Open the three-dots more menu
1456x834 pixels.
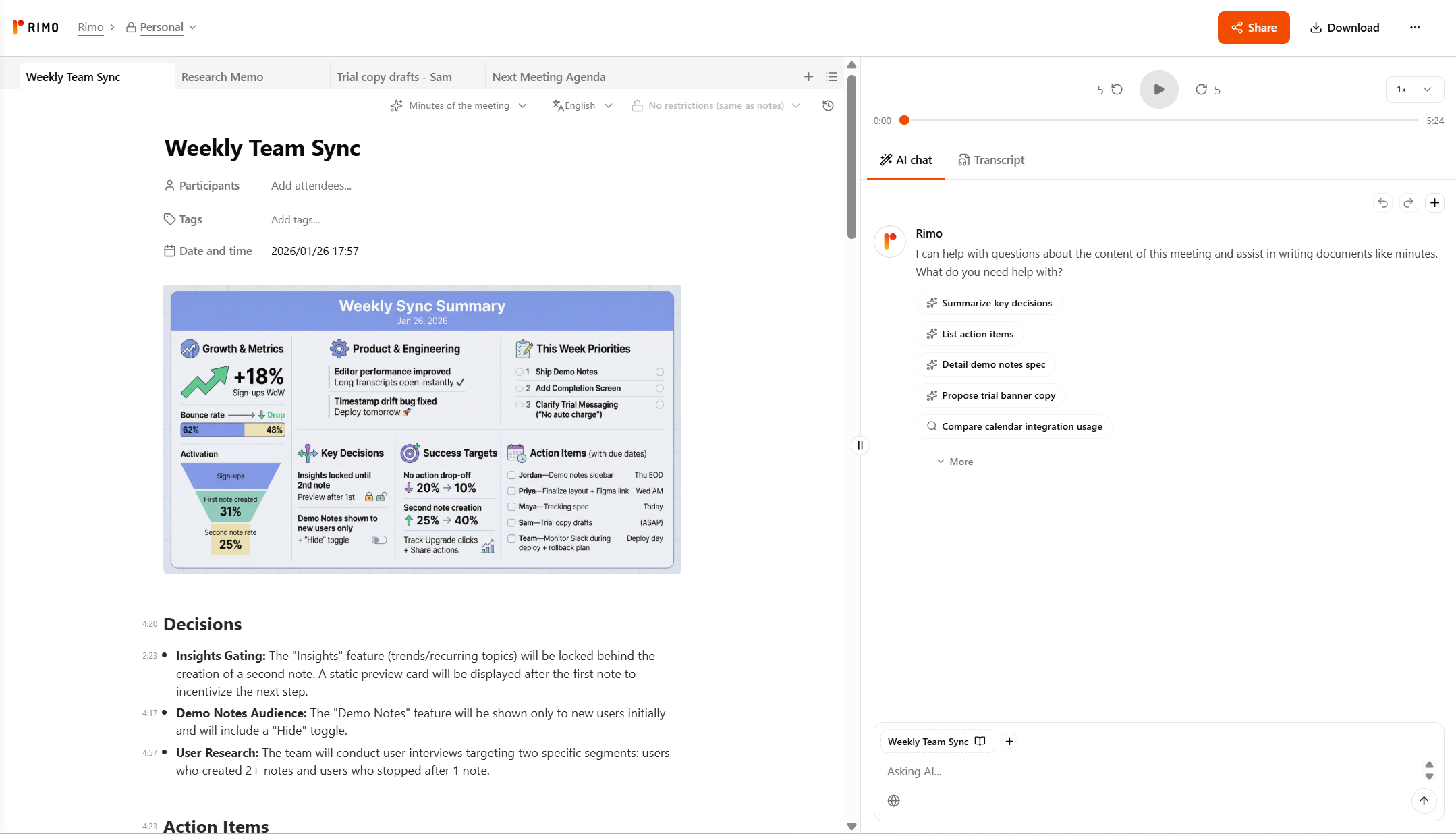1415,28
